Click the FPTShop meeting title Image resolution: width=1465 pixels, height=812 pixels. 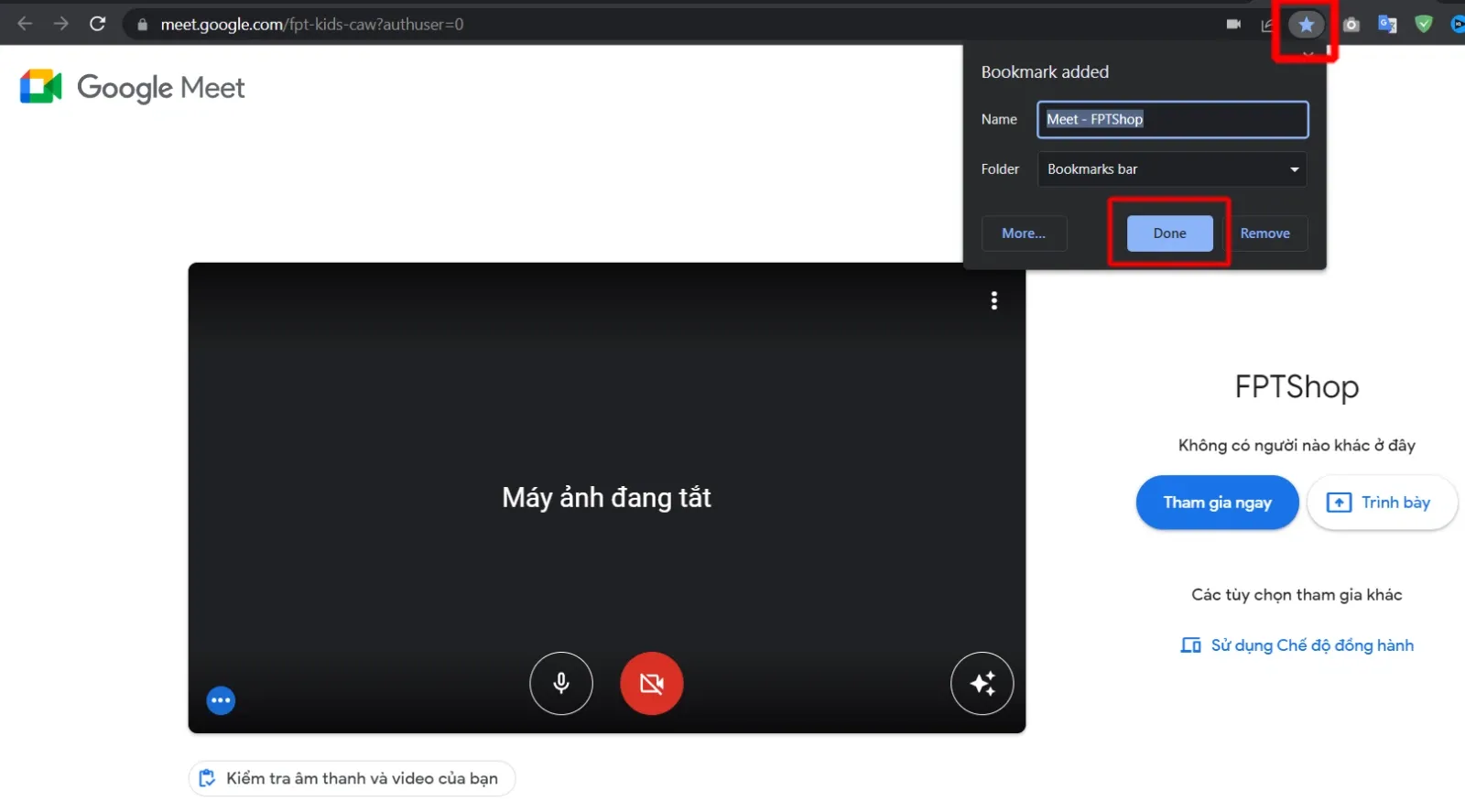click(1297, 387)
